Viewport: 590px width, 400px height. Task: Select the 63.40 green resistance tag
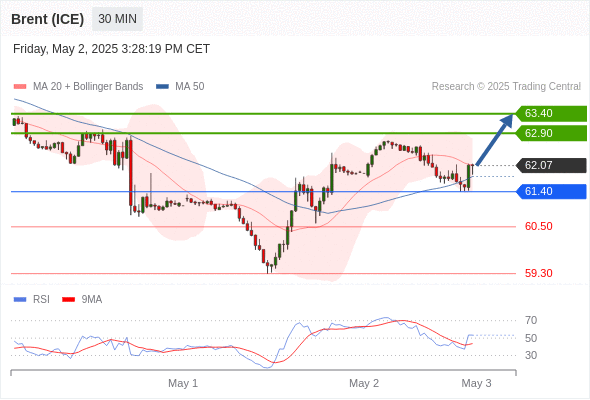click(x=550, y=113)
